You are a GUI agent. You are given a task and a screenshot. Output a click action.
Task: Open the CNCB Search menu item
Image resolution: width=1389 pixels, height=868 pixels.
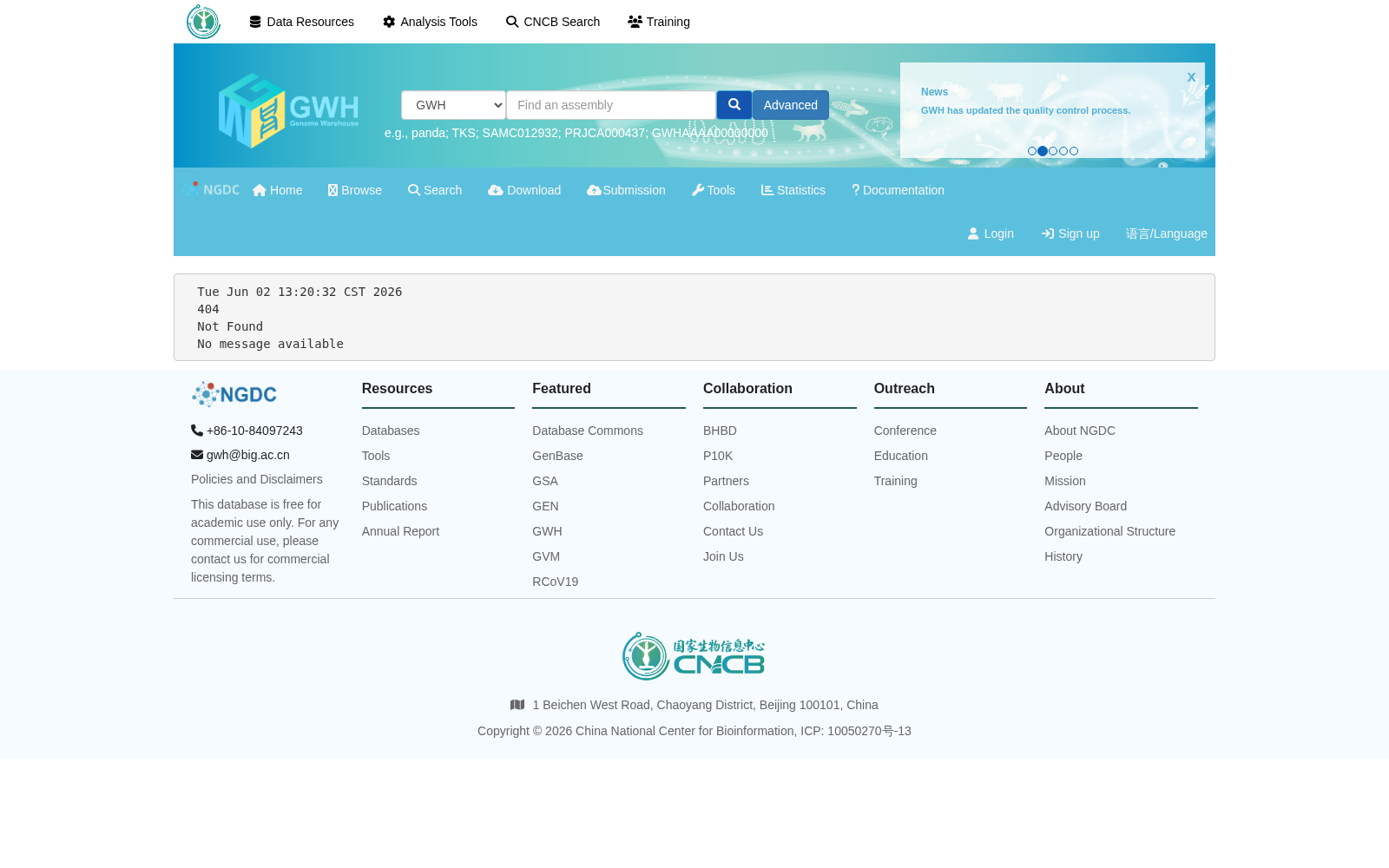[x=553, y=22]
